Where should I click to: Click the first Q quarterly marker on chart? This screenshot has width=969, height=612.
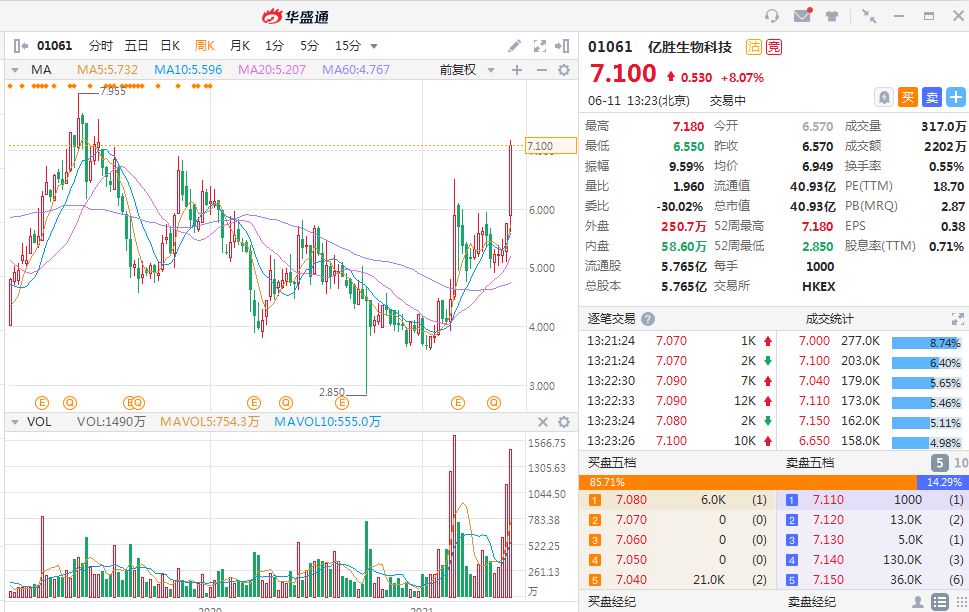click(x=70, y=403)
